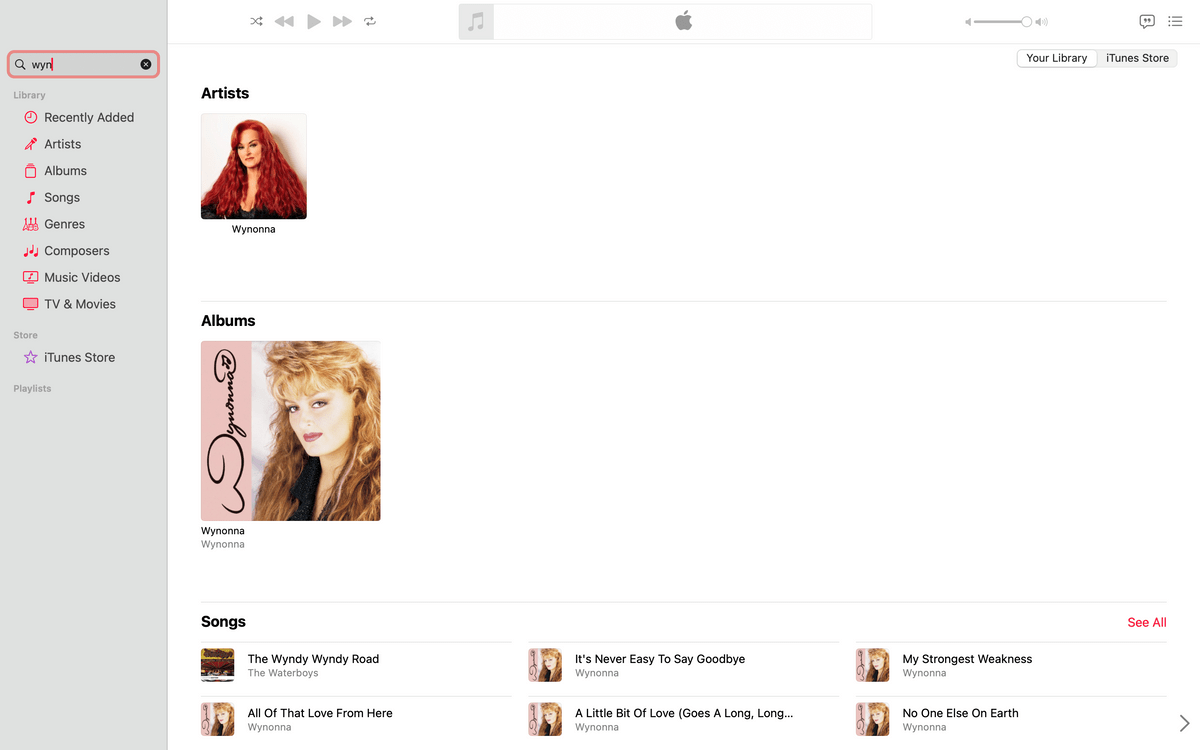
Task: Skip to next track
Action: click(342, 21)
